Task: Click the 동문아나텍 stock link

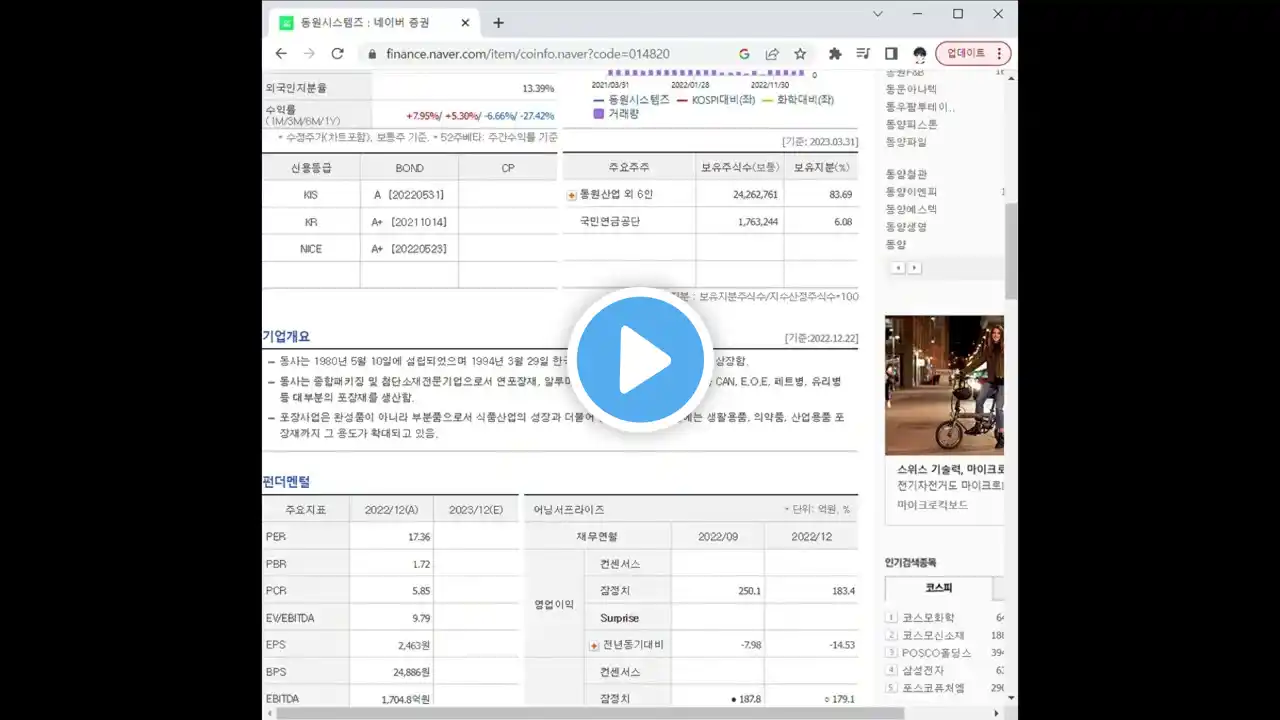Action: point(911,89)
